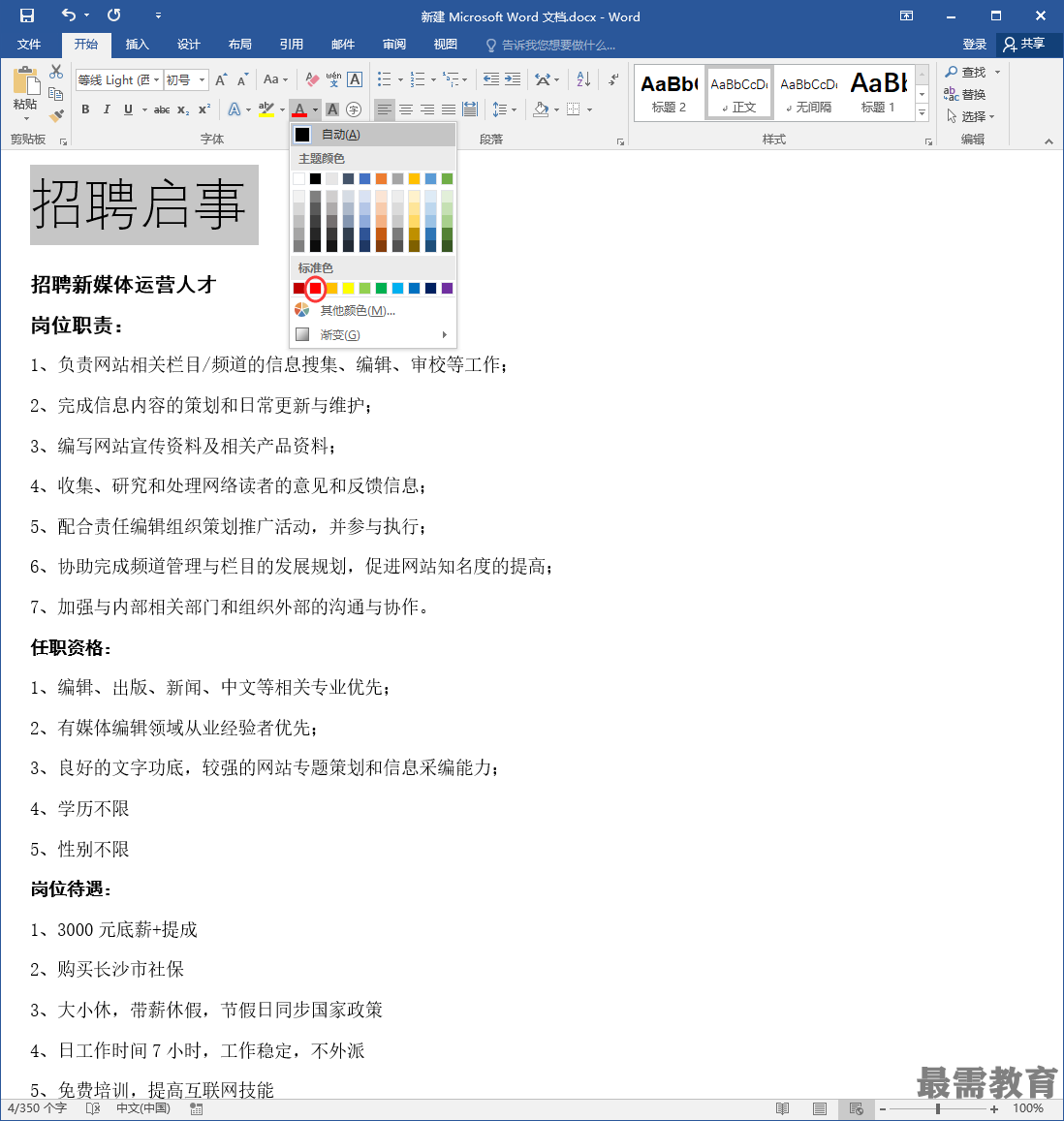Apply the 标题 1 style
Viewport: 1064px width, 1121px height.
(x=879, y=93)
